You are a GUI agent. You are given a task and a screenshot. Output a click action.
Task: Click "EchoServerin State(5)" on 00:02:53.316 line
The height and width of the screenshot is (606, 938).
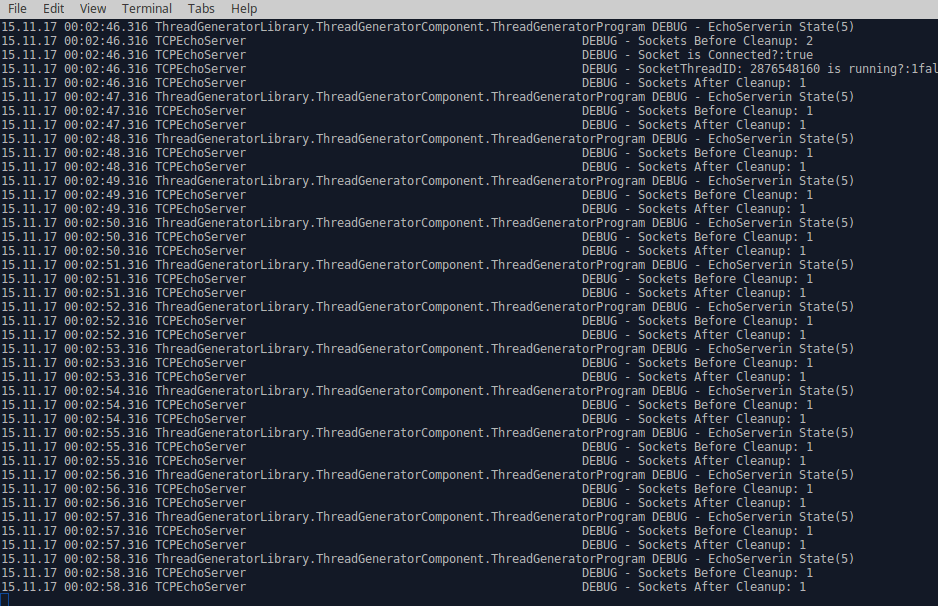coord(781,349)
